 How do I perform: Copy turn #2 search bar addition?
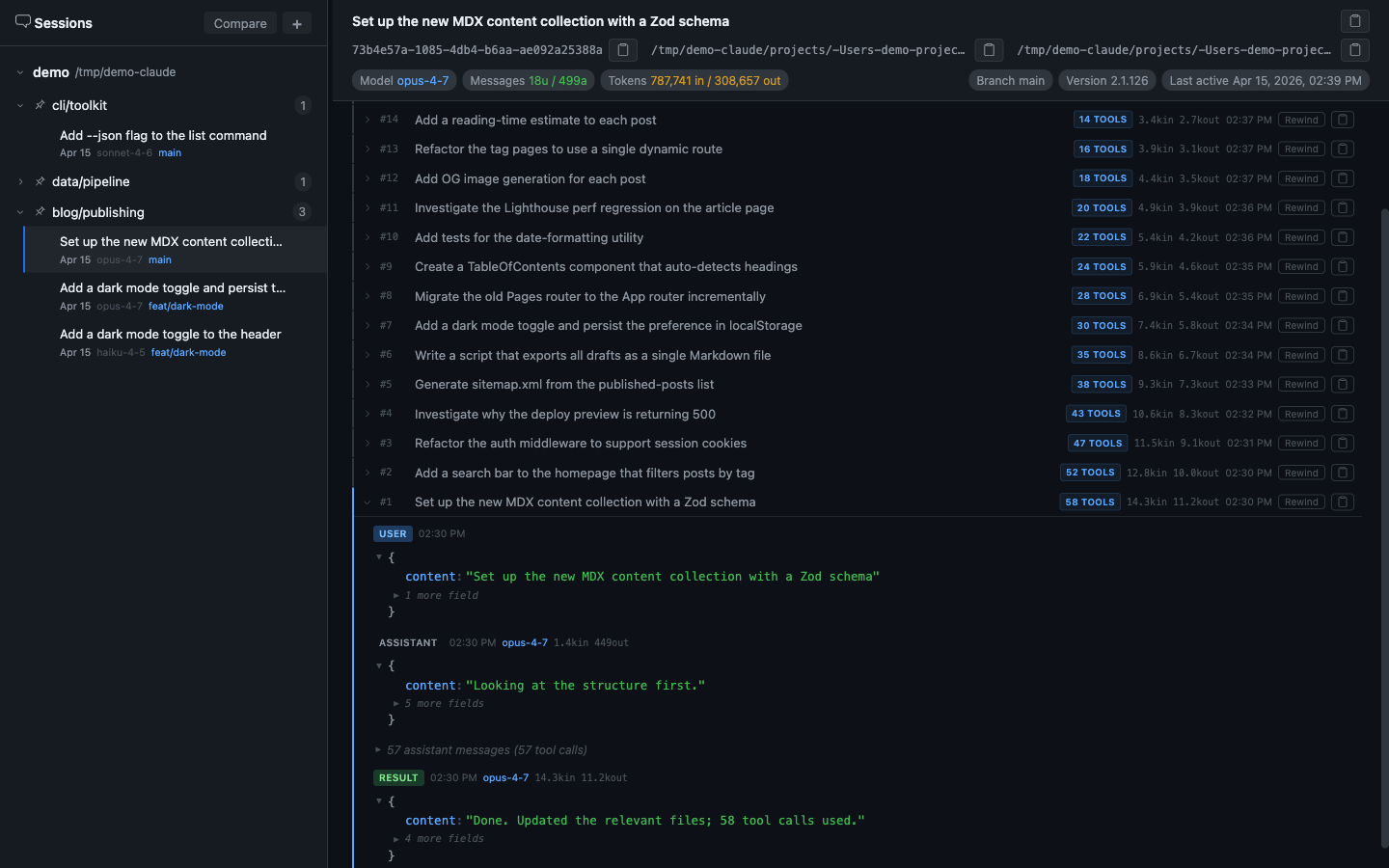(1343, 473)
